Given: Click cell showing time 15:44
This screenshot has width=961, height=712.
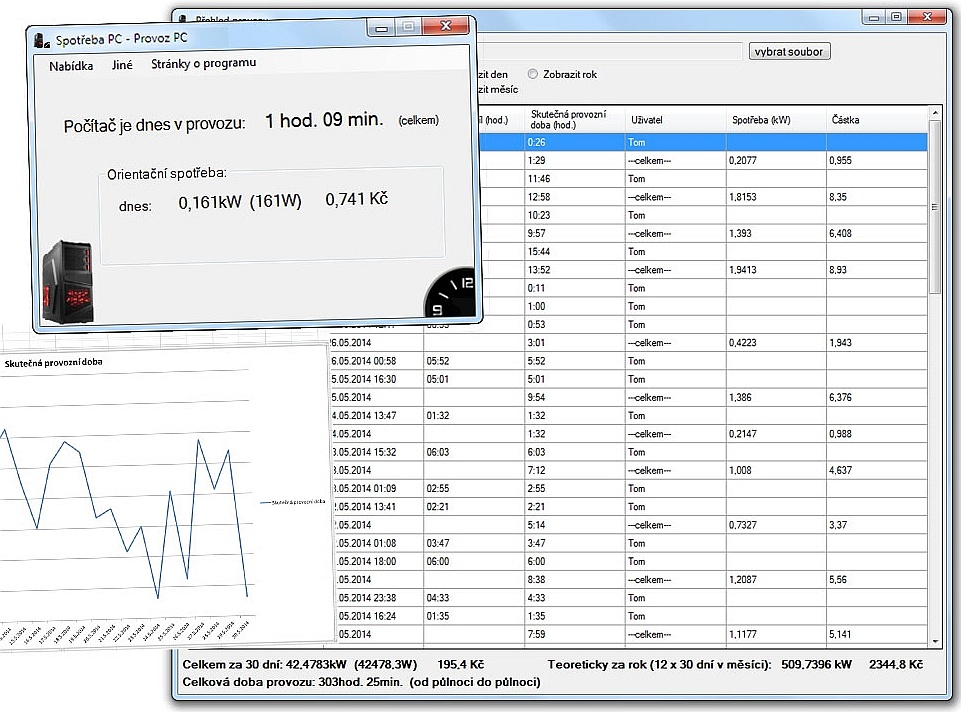Looking at the screenshot, I should coord(575,252).
